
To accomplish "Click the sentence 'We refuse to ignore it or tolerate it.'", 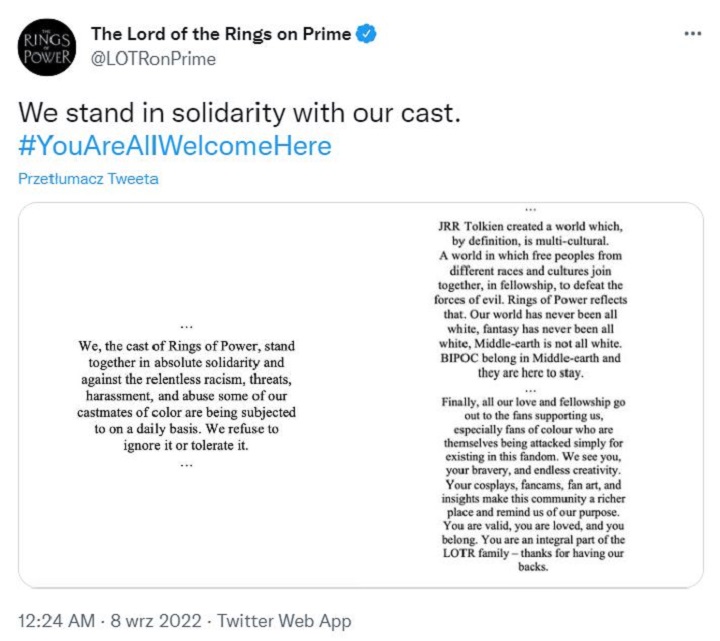I will pos(213,438).
